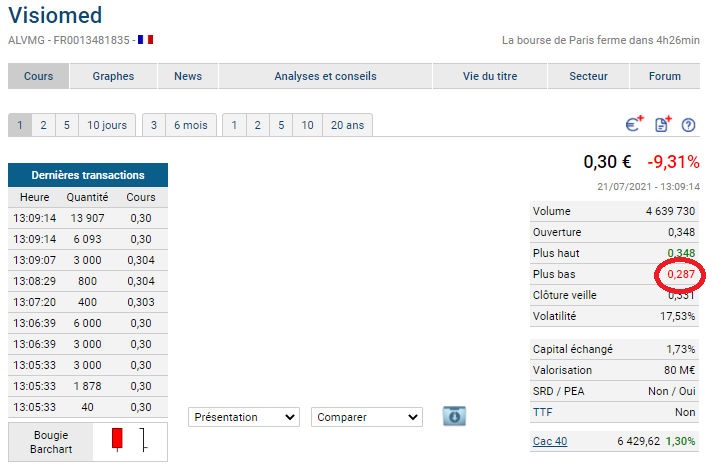Click the euro alert icon with plus

[x=635, y=124]
